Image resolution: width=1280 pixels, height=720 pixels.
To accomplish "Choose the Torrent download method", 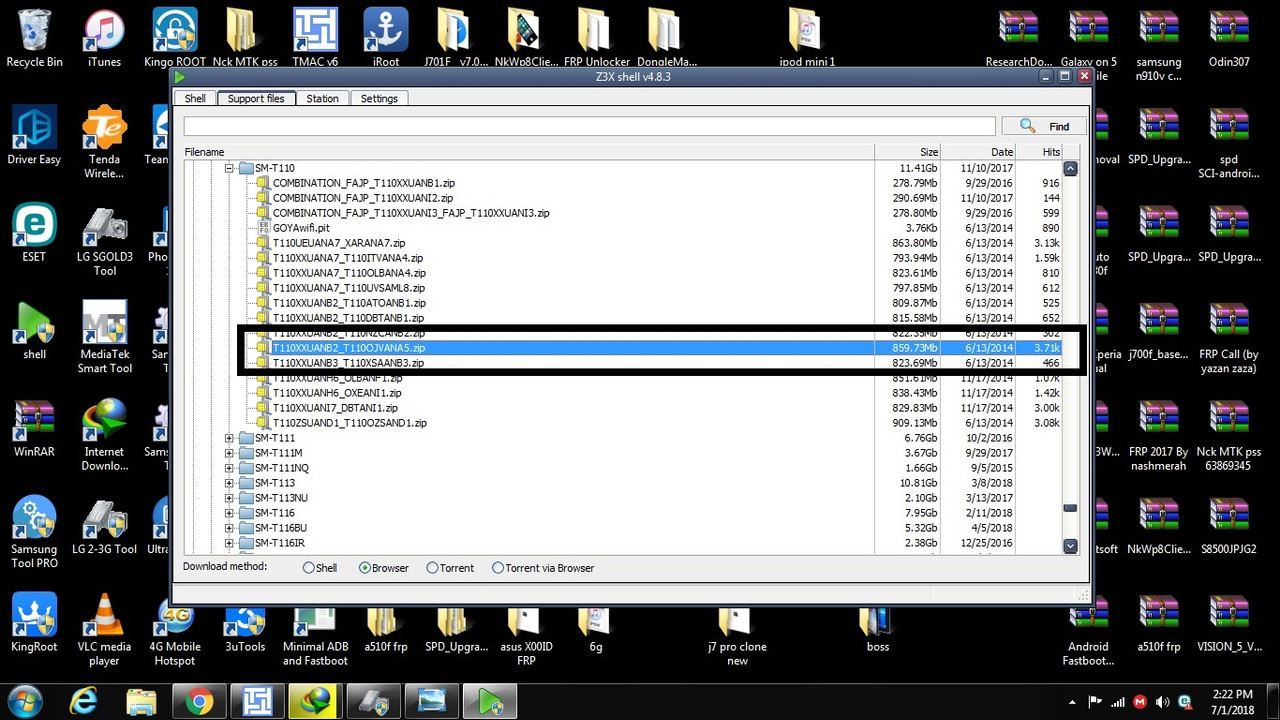I will [432, 568].
